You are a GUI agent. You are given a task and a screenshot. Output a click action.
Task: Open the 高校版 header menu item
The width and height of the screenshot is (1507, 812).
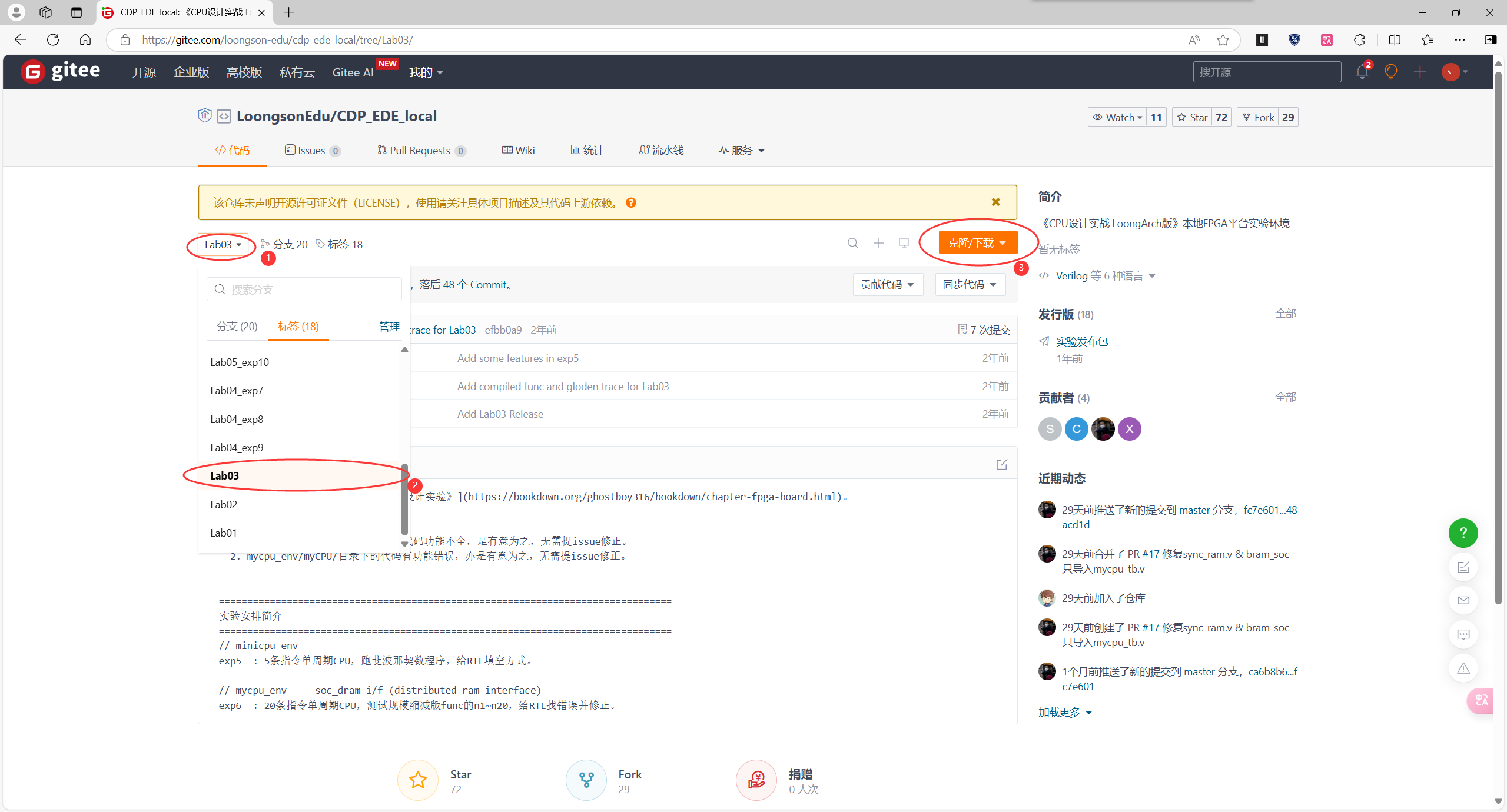tap(244, 72)
